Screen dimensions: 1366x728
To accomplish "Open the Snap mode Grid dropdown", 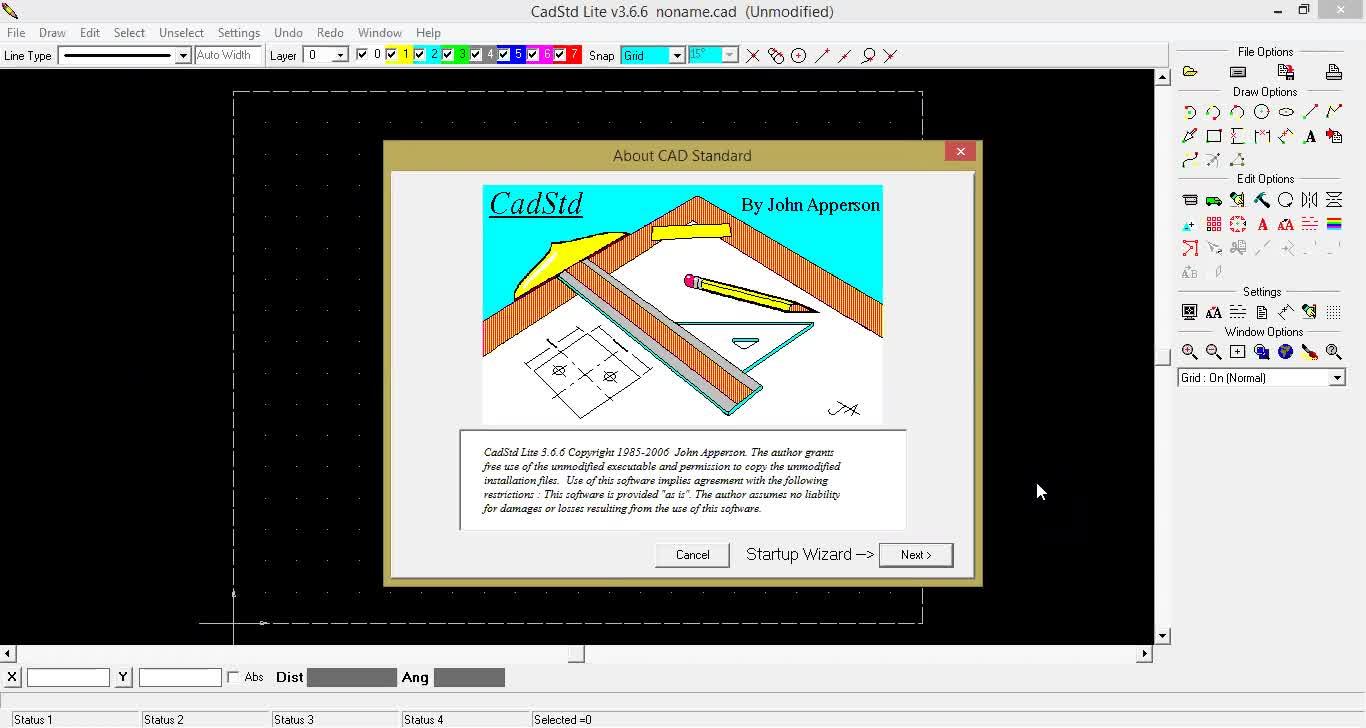I will tap(677, 56).
